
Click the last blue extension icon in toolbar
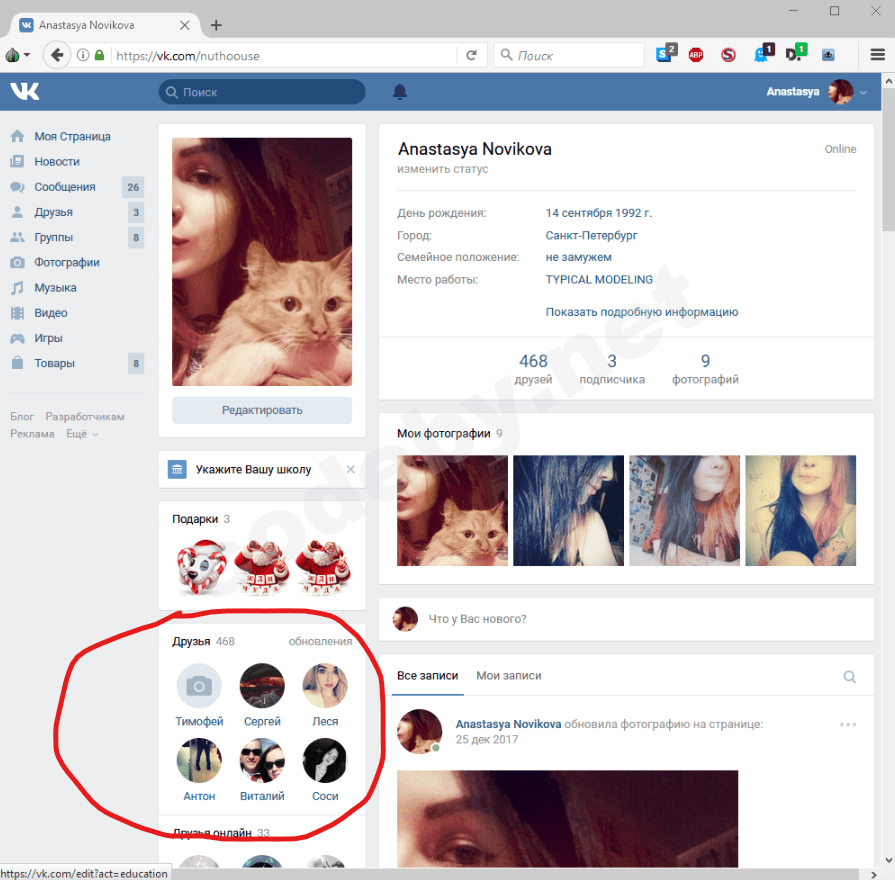[x=828, y=55]
